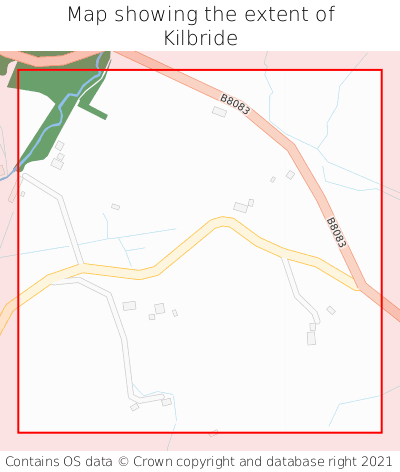Click the small isolated building near the western drains
Screen dimensions: 400x472
pyautogui.click(x=115, y=207)
